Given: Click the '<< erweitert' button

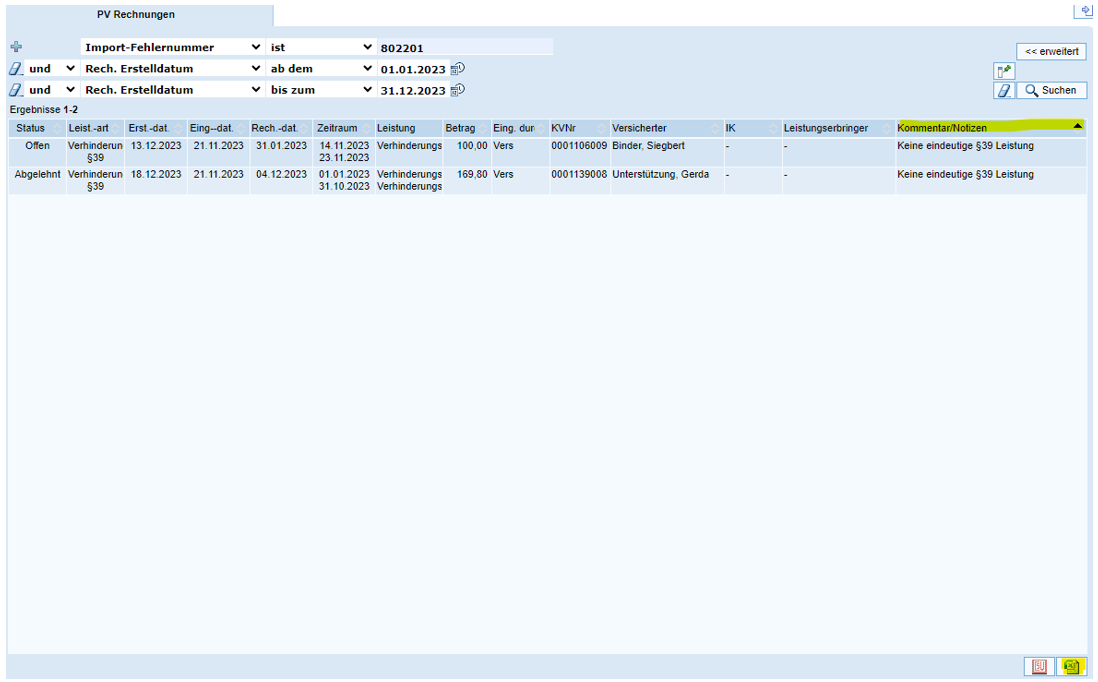Looking at the screenshot, I should click(1051, 51).
